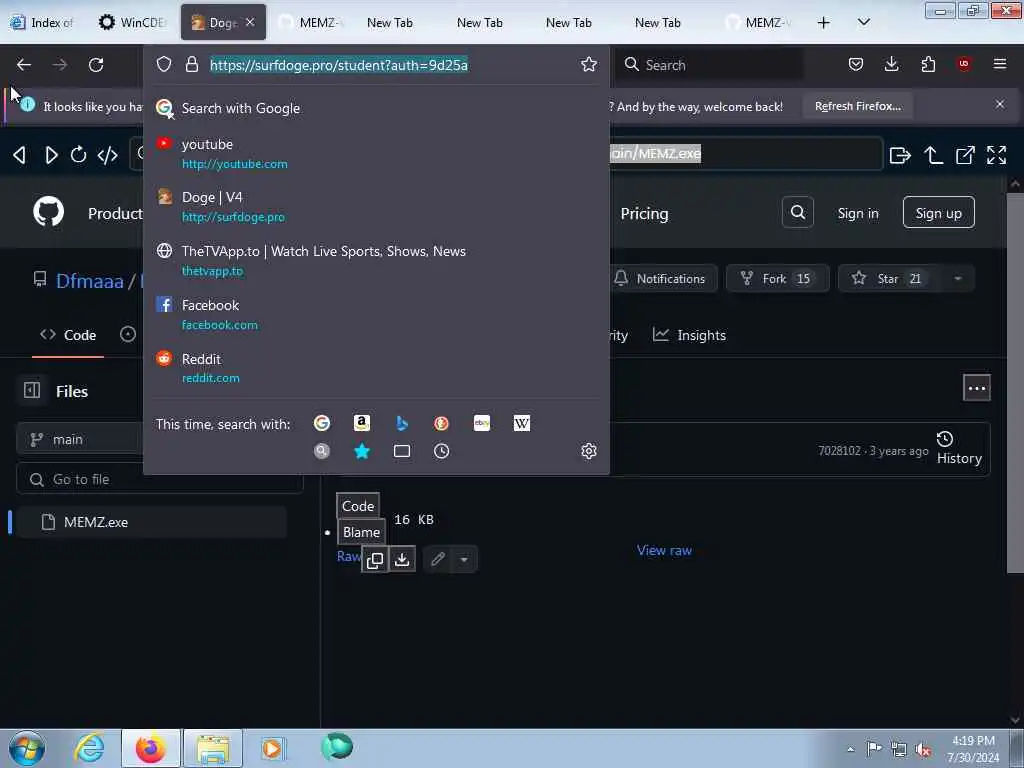
Task: Search with eBay engine icon
Action: (x=481, y=423)
